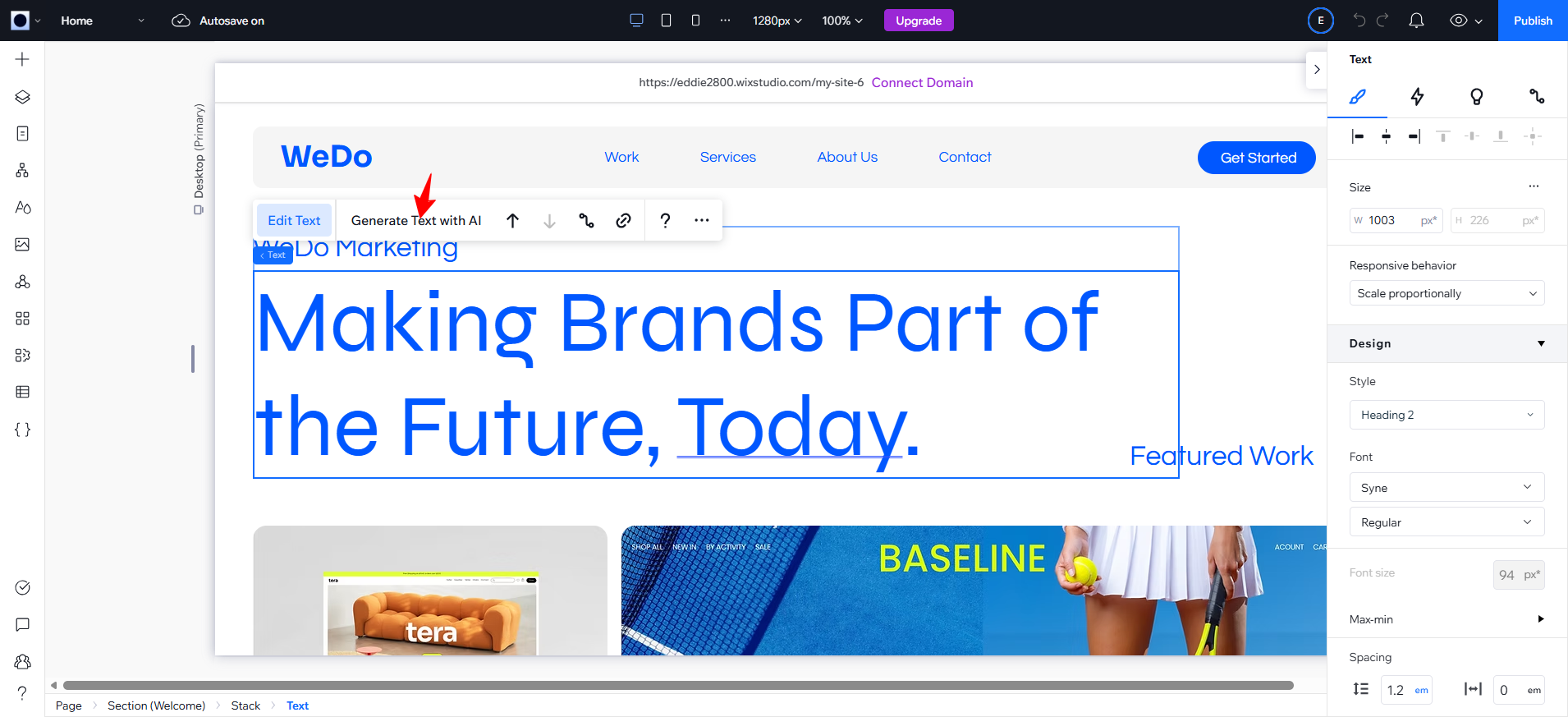Click the Redo arrow
The height and width of the screenshot is (717, 1568).
click(x=1382, y=21)
